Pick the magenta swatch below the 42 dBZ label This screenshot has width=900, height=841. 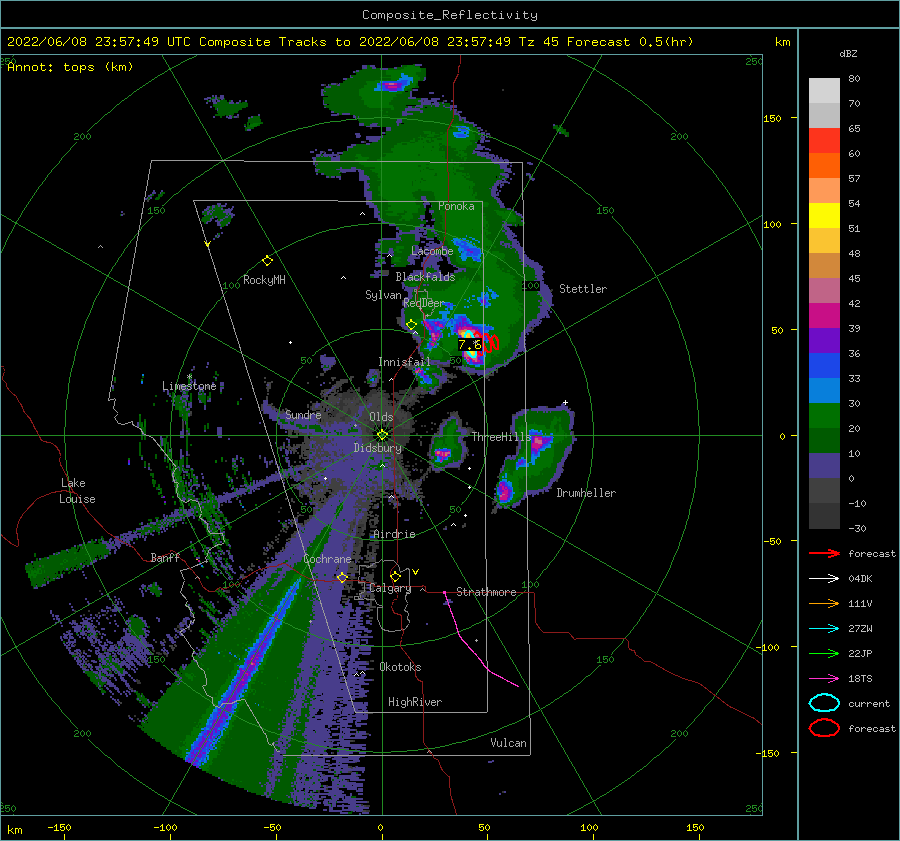824,316
